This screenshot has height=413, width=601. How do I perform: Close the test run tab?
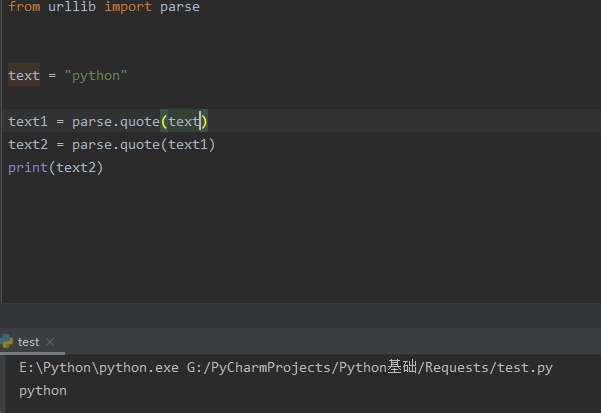tap(50, 342)
